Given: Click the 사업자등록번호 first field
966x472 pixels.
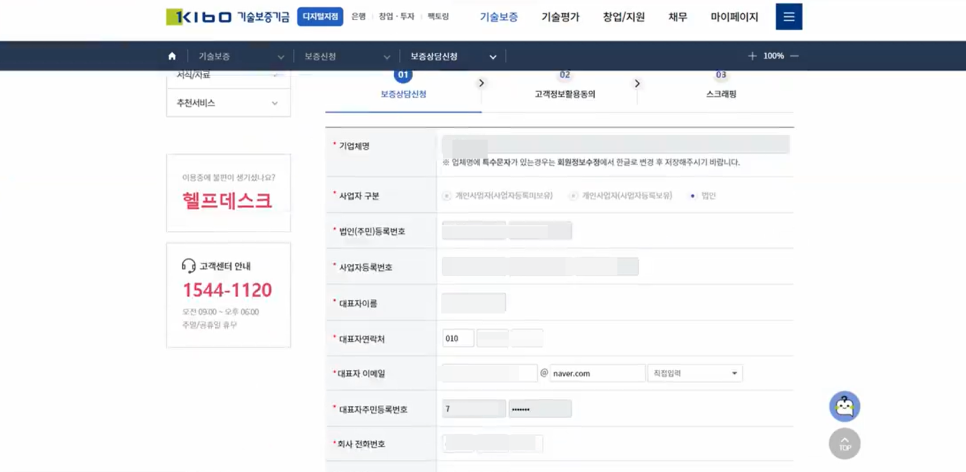Looking at the screenshot, I should coord(474,267).
